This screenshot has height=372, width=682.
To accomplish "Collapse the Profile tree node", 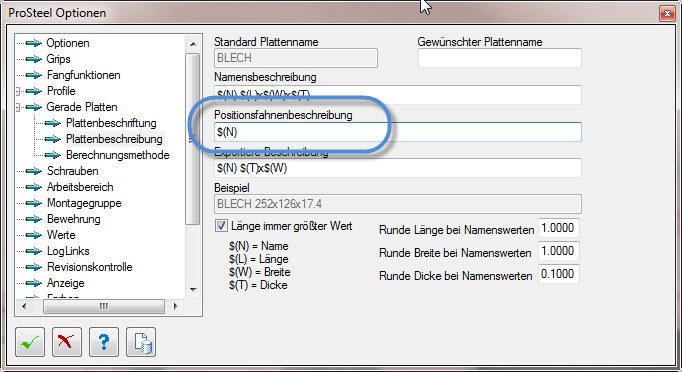I will pos(18,91).
